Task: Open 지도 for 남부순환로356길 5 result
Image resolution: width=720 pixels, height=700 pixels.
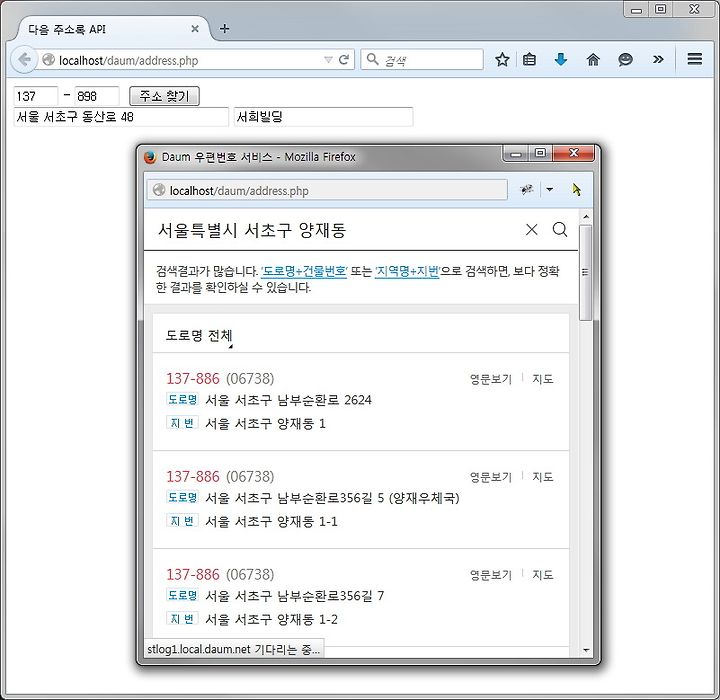Action: point(542,477)
